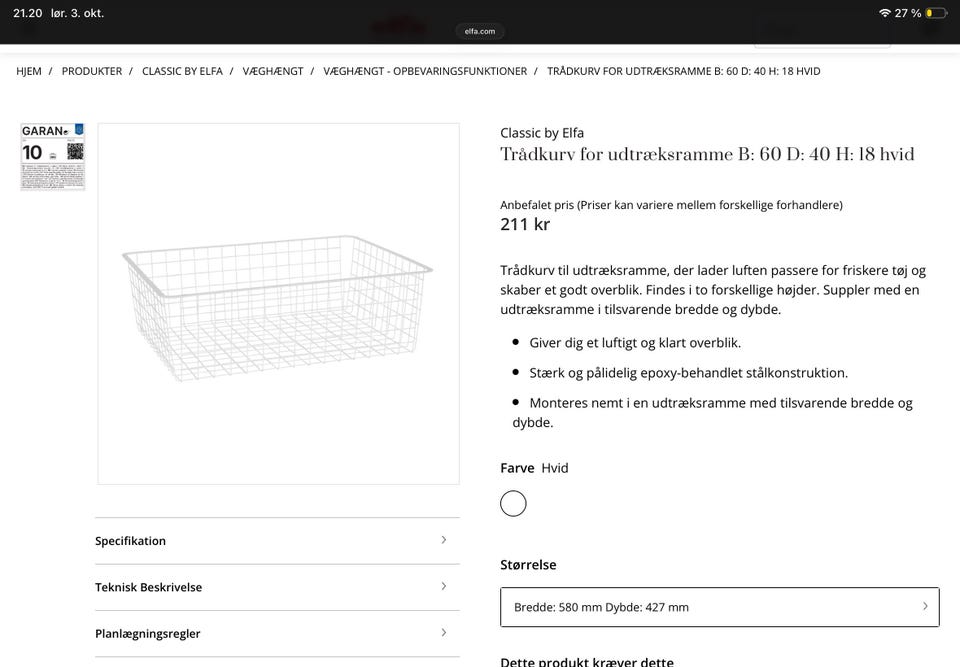
Task: Tap the Wi-Fi status icon
Action: point(885,13)
